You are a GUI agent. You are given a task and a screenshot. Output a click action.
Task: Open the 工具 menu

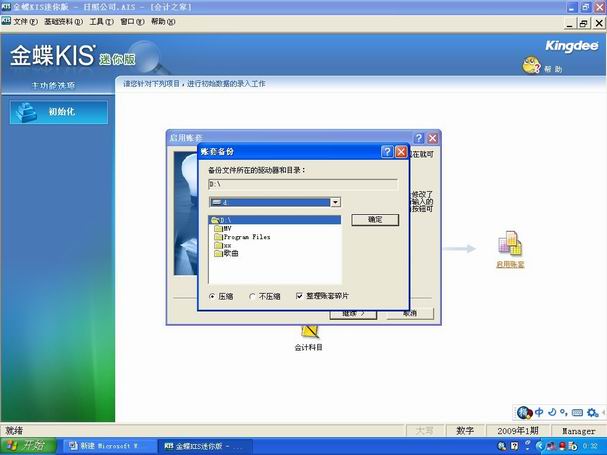pos(102,22)
